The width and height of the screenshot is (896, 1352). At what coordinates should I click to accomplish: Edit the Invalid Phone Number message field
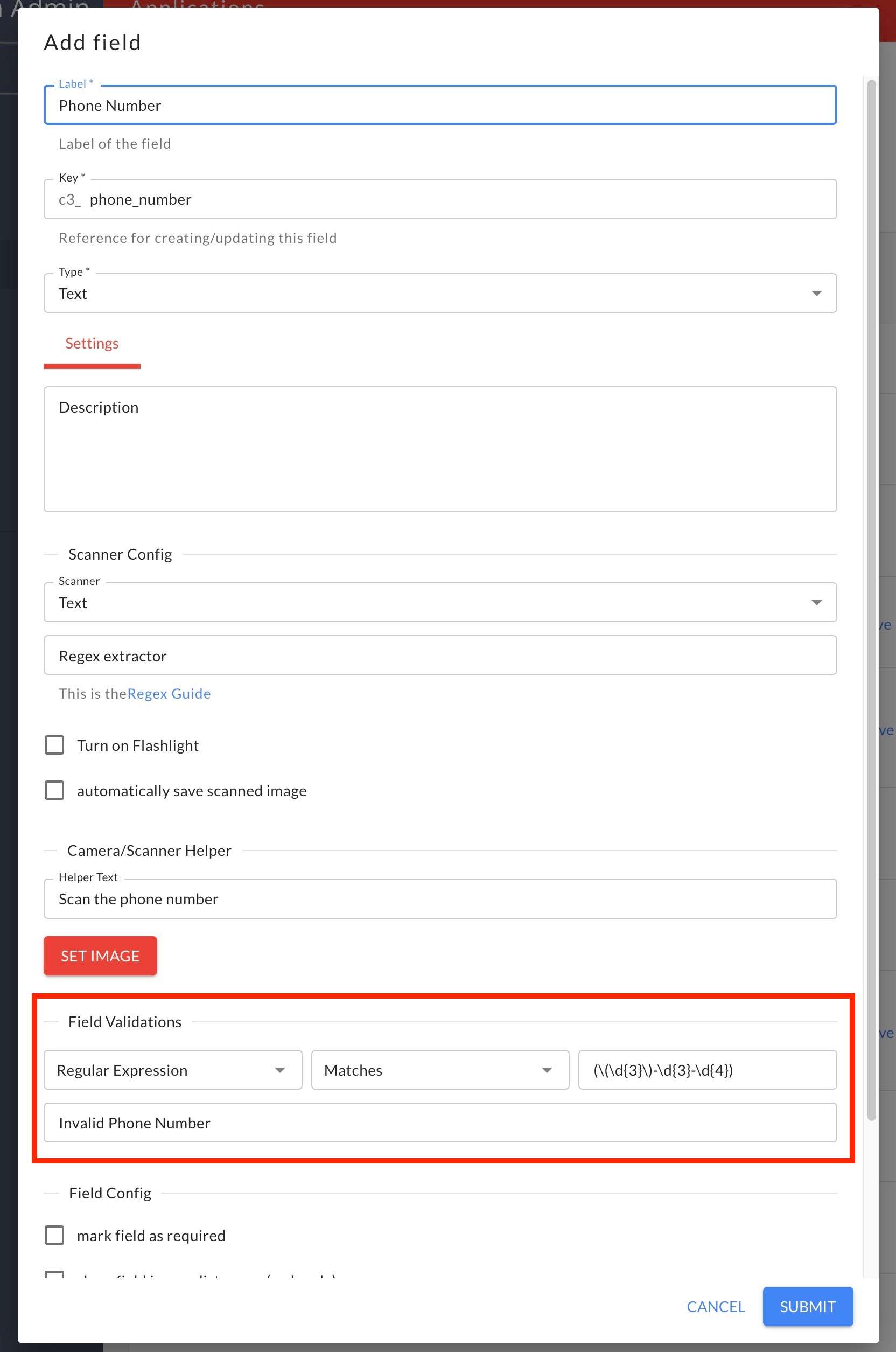[x=440, y=1123]
